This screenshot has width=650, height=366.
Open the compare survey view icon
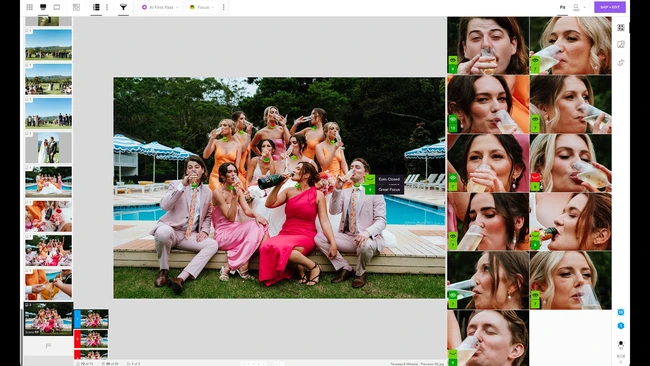[76, 7]
